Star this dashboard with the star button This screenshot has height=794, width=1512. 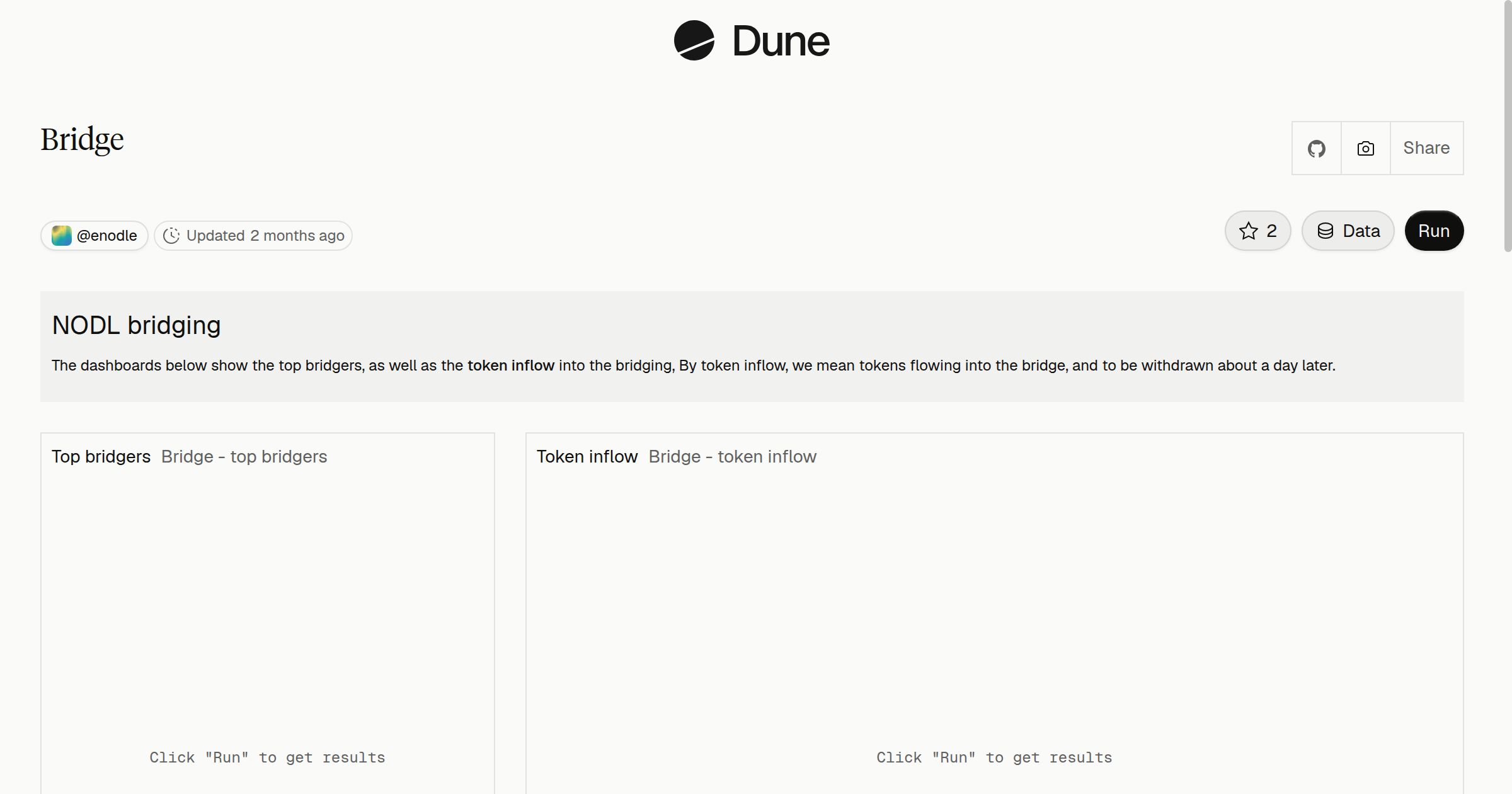pos(1257,231)
